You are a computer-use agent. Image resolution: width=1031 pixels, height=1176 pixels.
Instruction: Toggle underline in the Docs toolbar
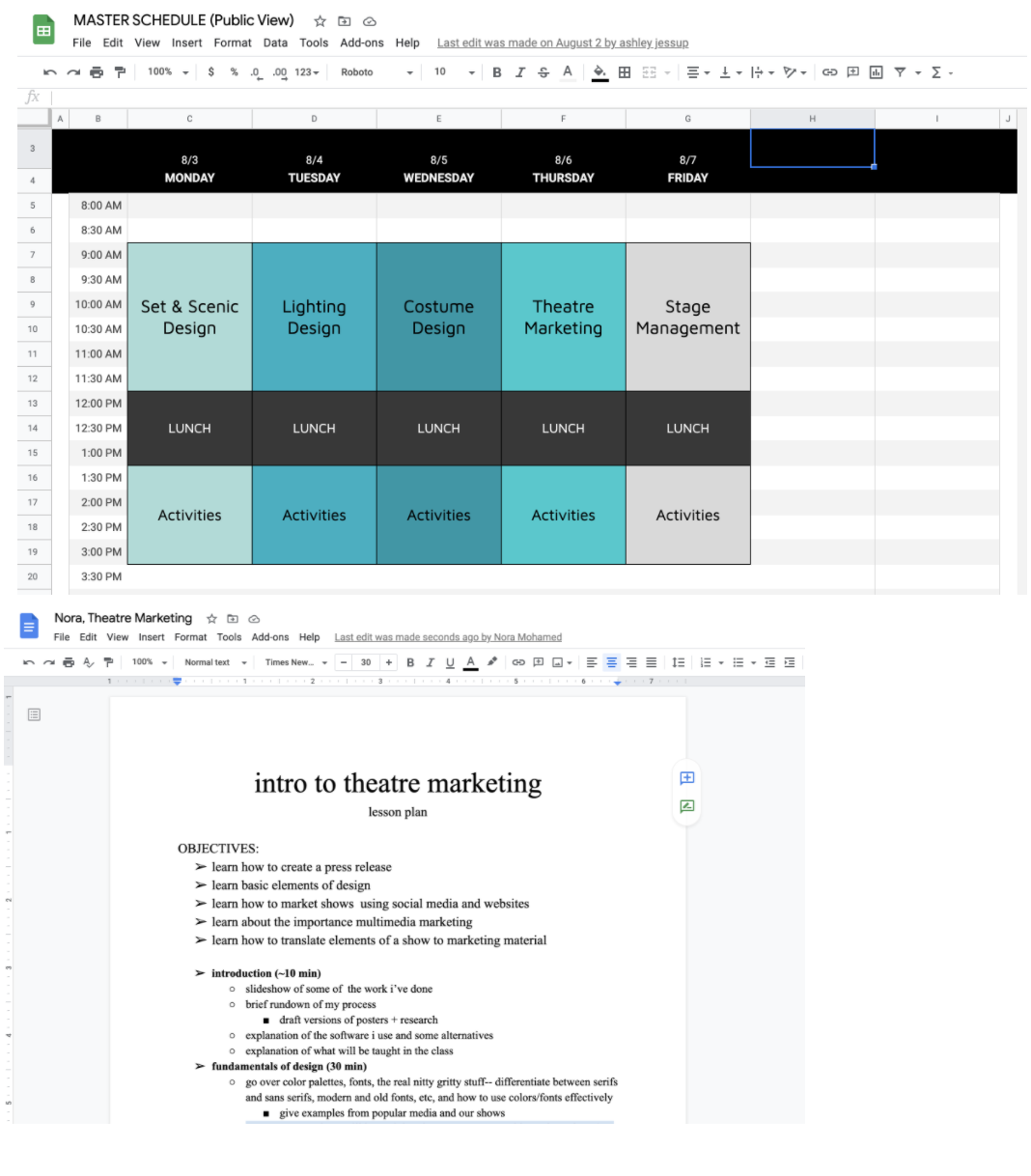(x=450, y=662)
